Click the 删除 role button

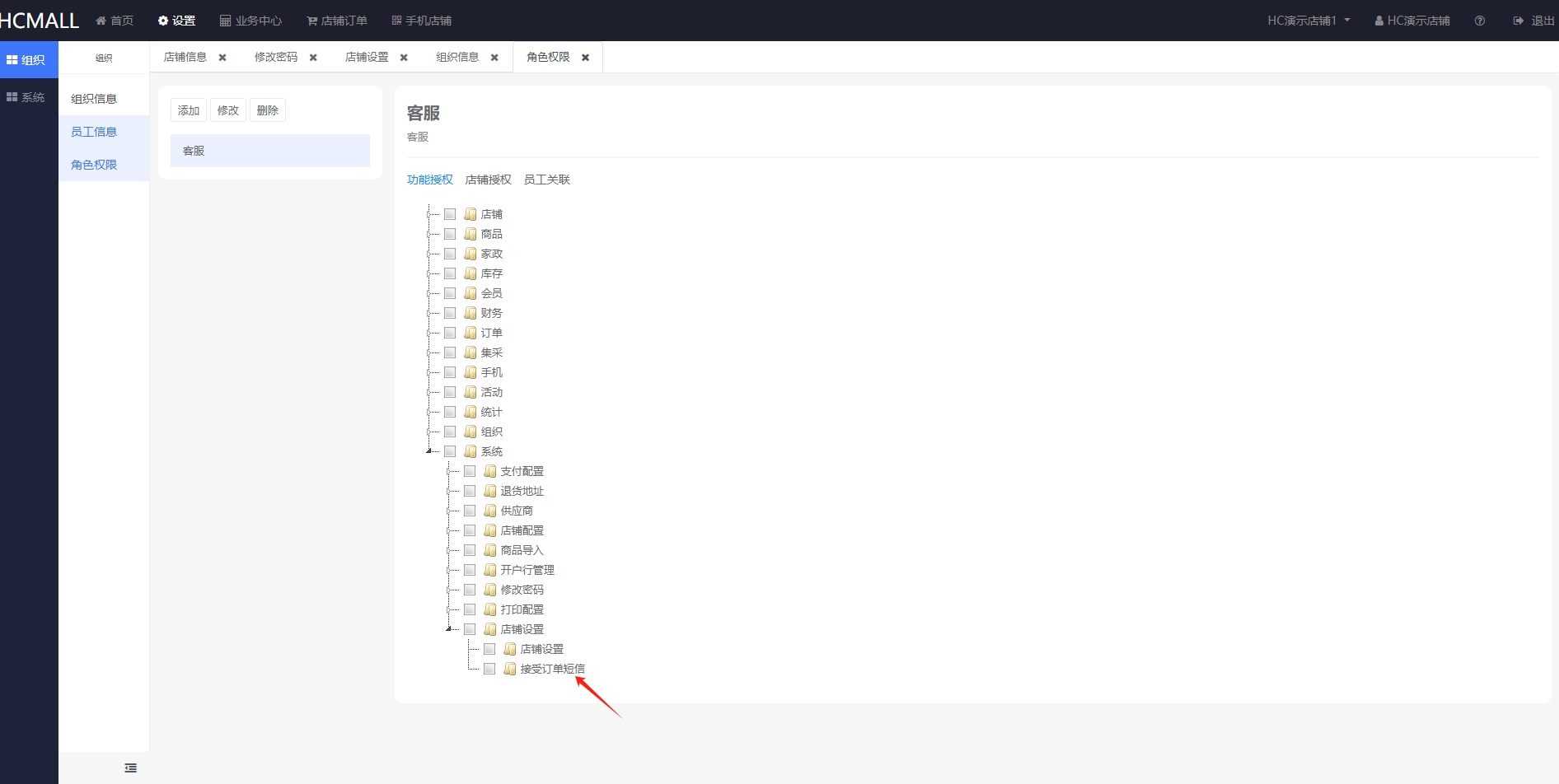268,110
